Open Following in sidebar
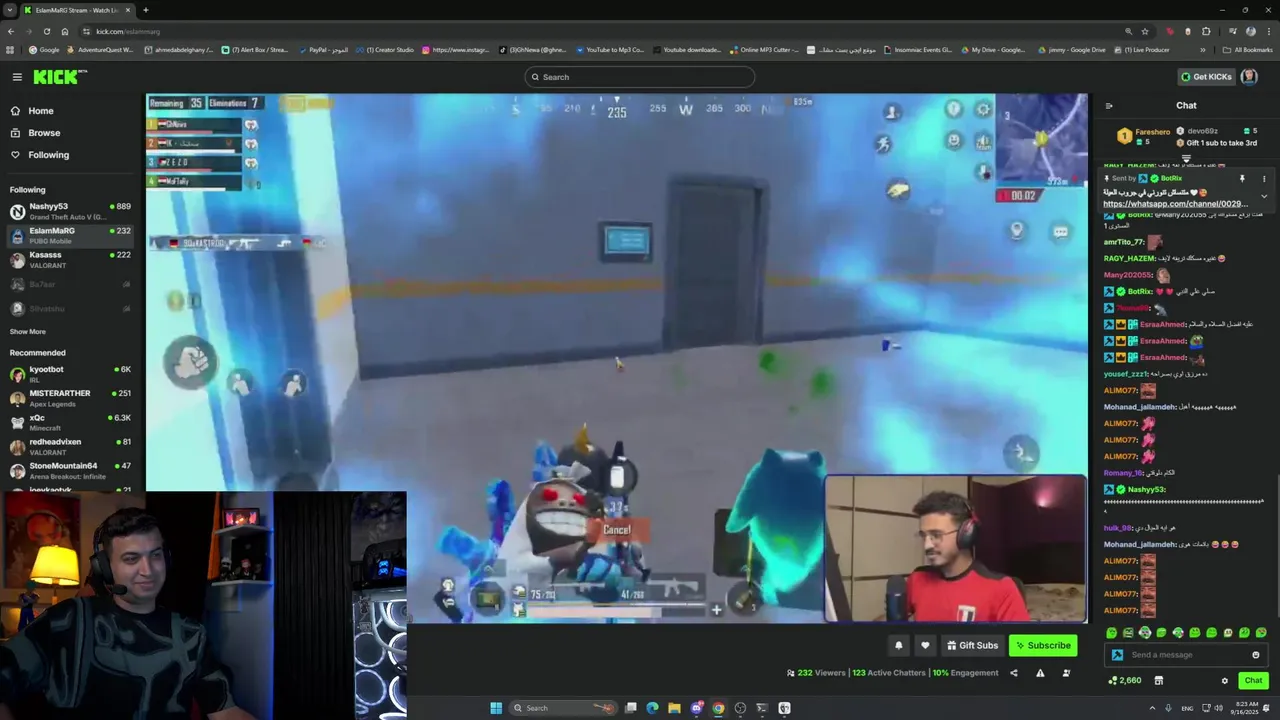 pos(48,155)
